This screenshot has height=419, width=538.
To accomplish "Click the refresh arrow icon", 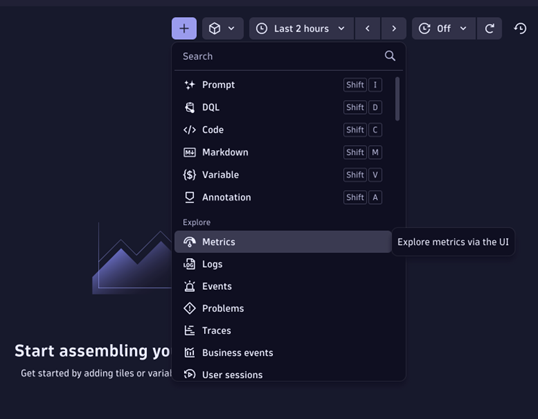I will coord(489,28).
